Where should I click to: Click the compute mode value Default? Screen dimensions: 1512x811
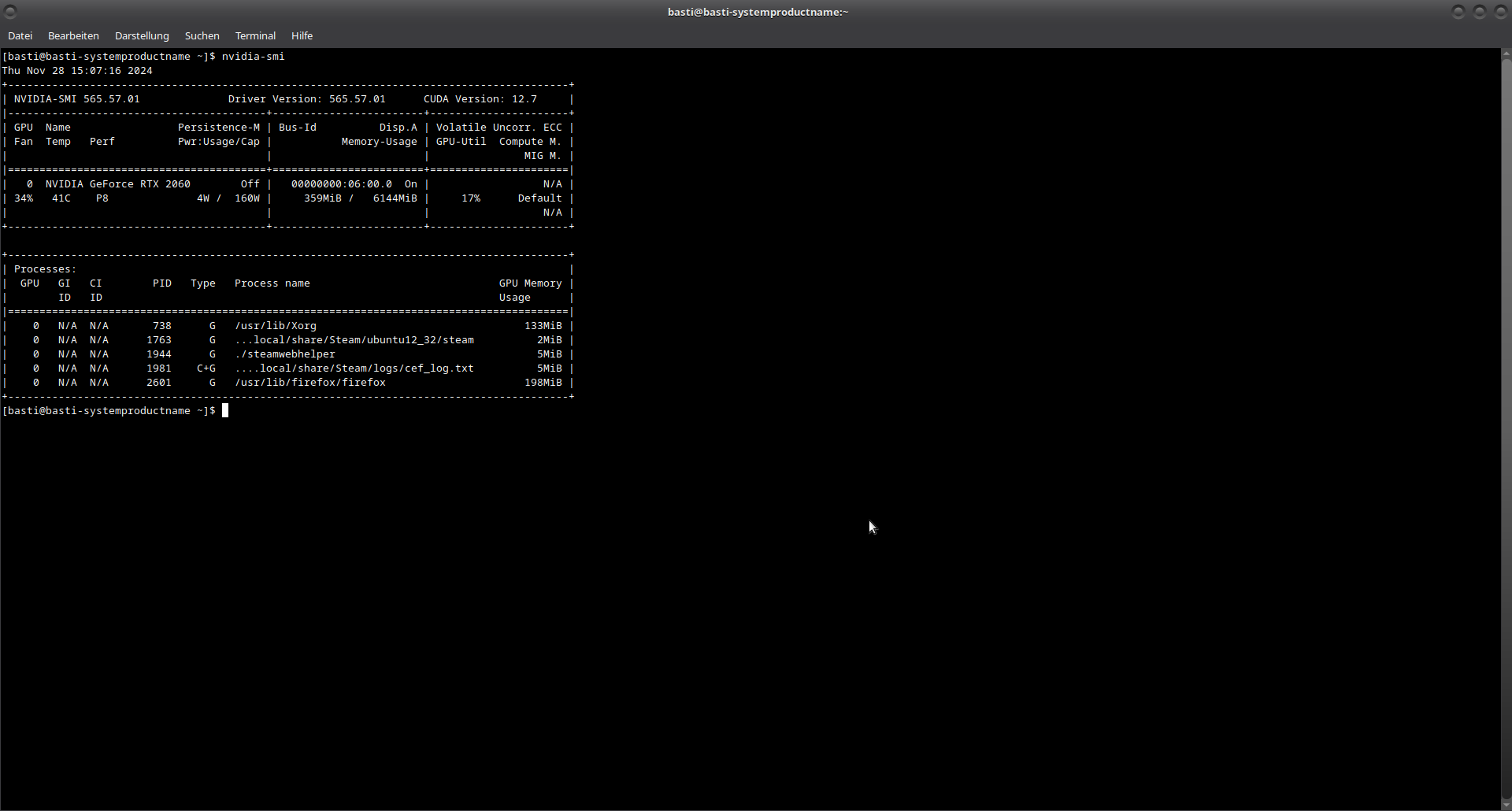(x=540, y=198)
